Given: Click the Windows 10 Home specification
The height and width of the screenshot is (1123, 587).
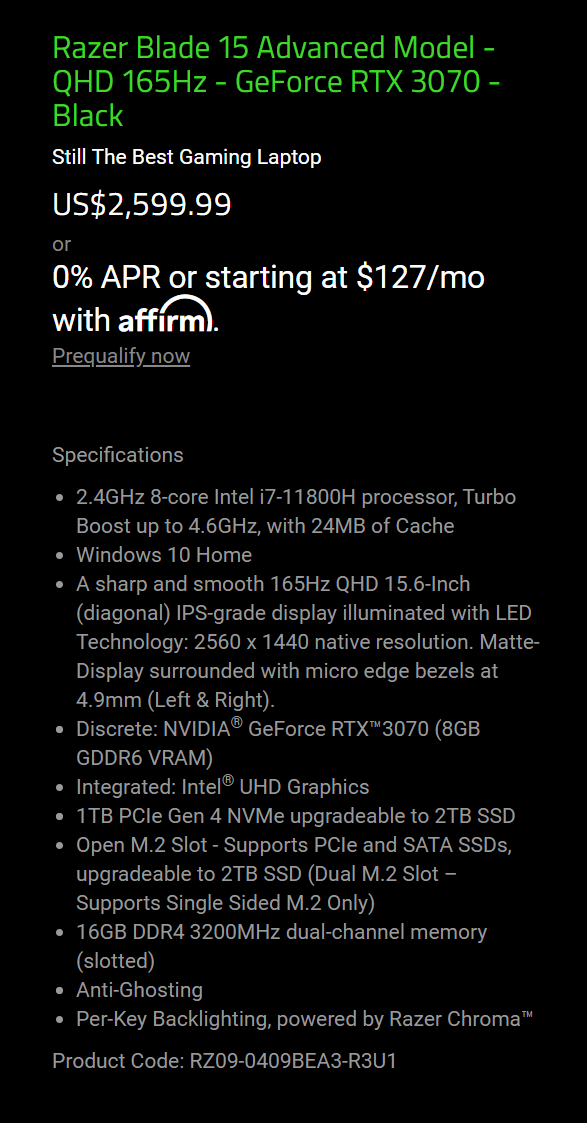Looking at the screenshot, I should [x=164, y=555].
